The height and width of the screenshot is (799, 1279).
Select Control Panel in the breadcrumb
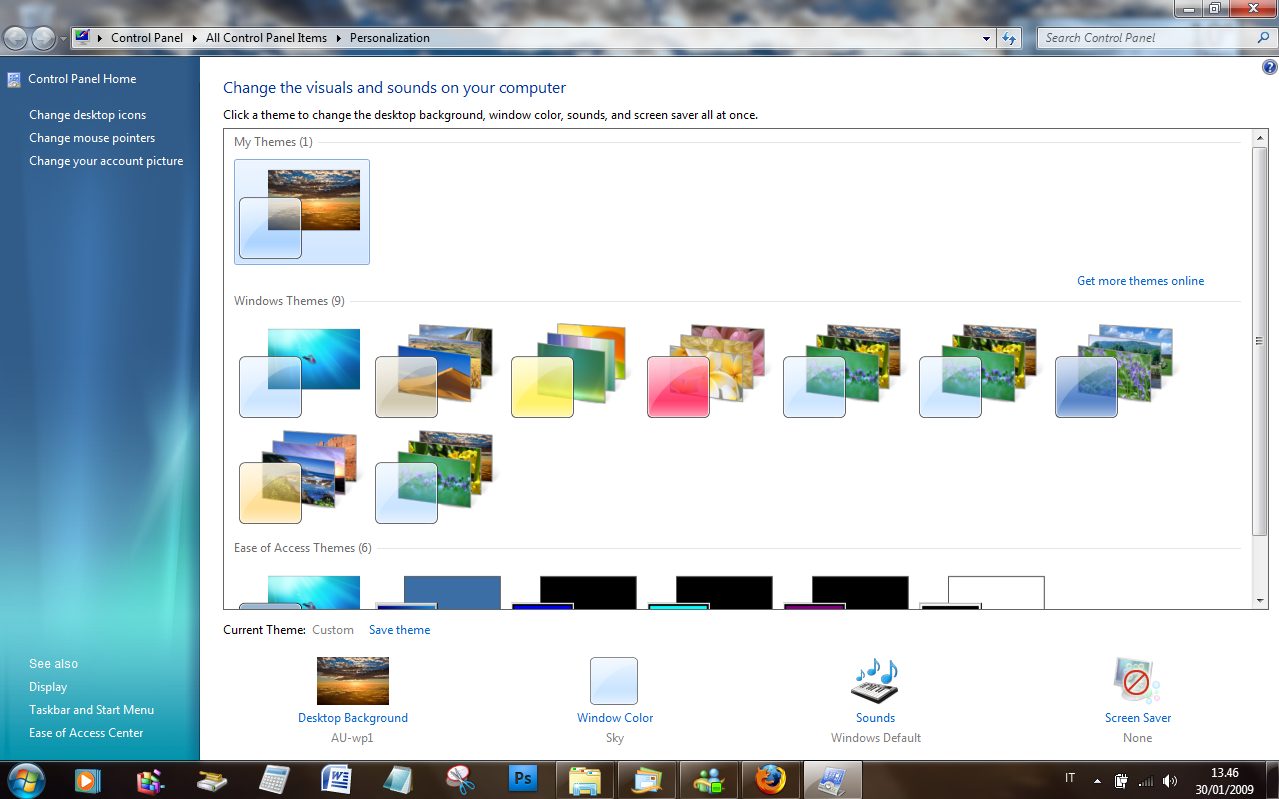[147, 38]
